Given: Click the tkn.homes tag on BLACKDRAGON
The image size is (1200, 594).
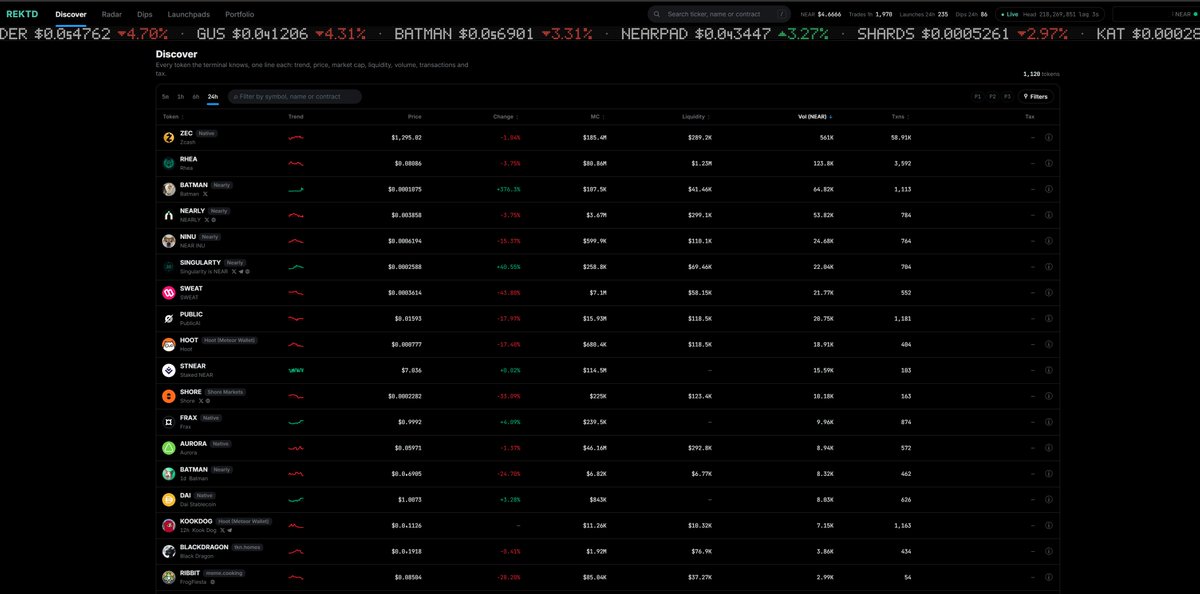Looking at the screenshot, I should tap(246, 547).
